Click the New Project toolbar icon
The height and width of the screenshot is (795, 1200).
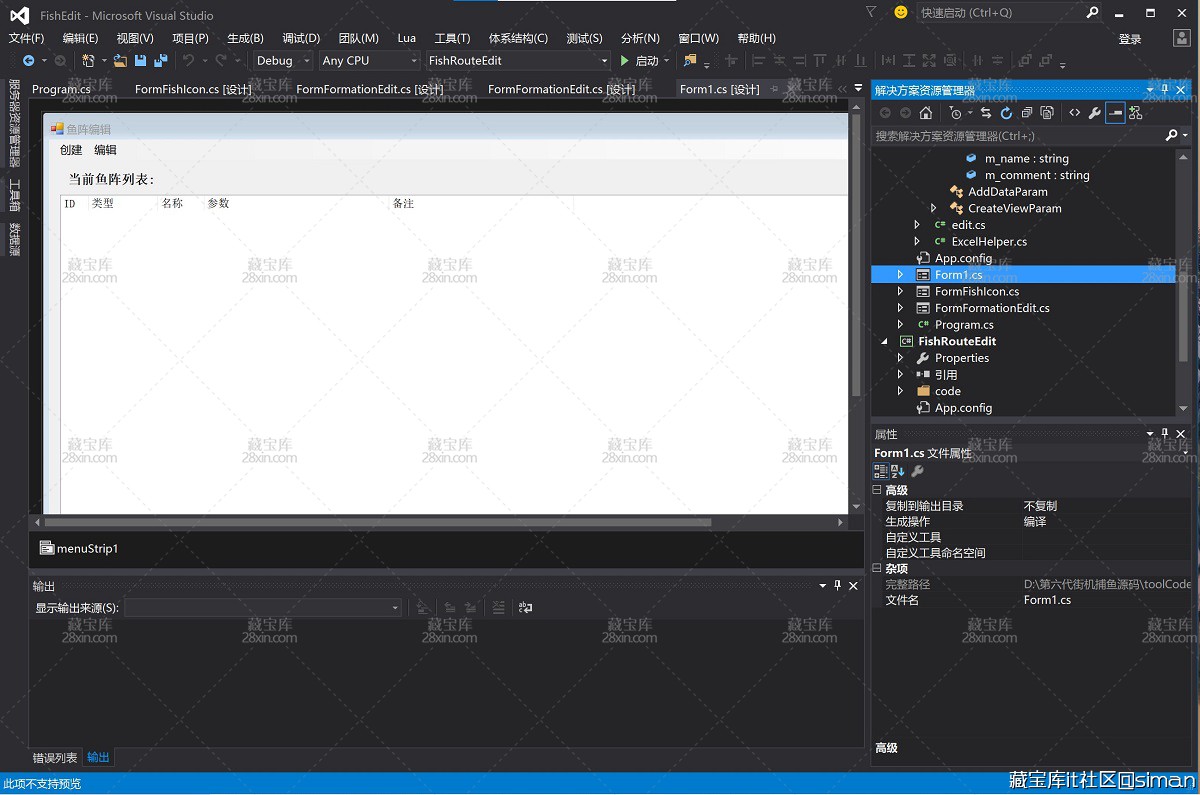(x=88, y=61)
